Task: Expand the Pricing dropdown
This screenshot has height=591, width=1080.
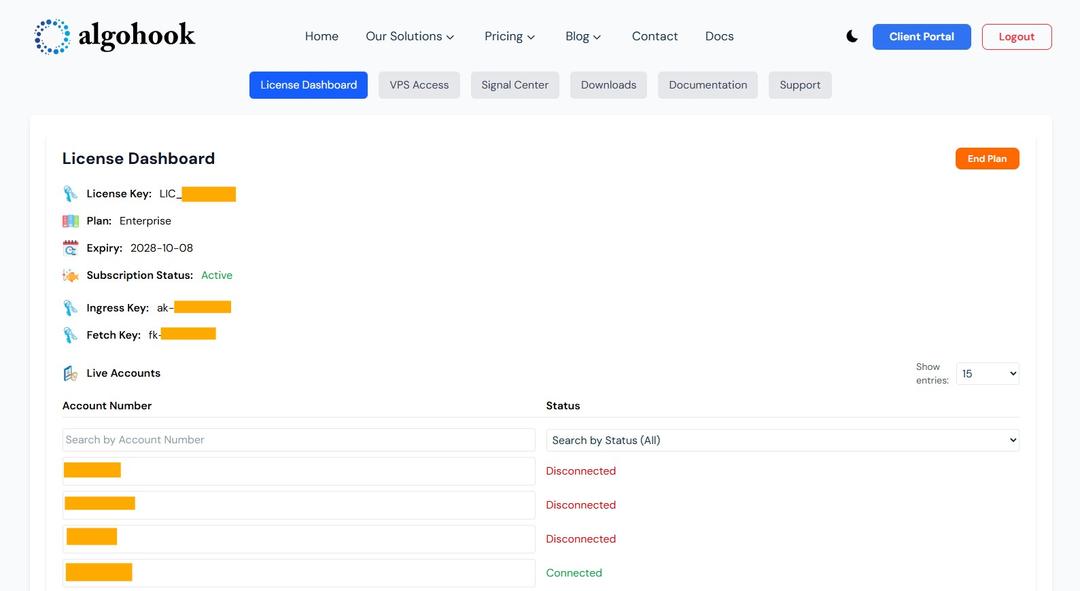Action: [510, 36]
